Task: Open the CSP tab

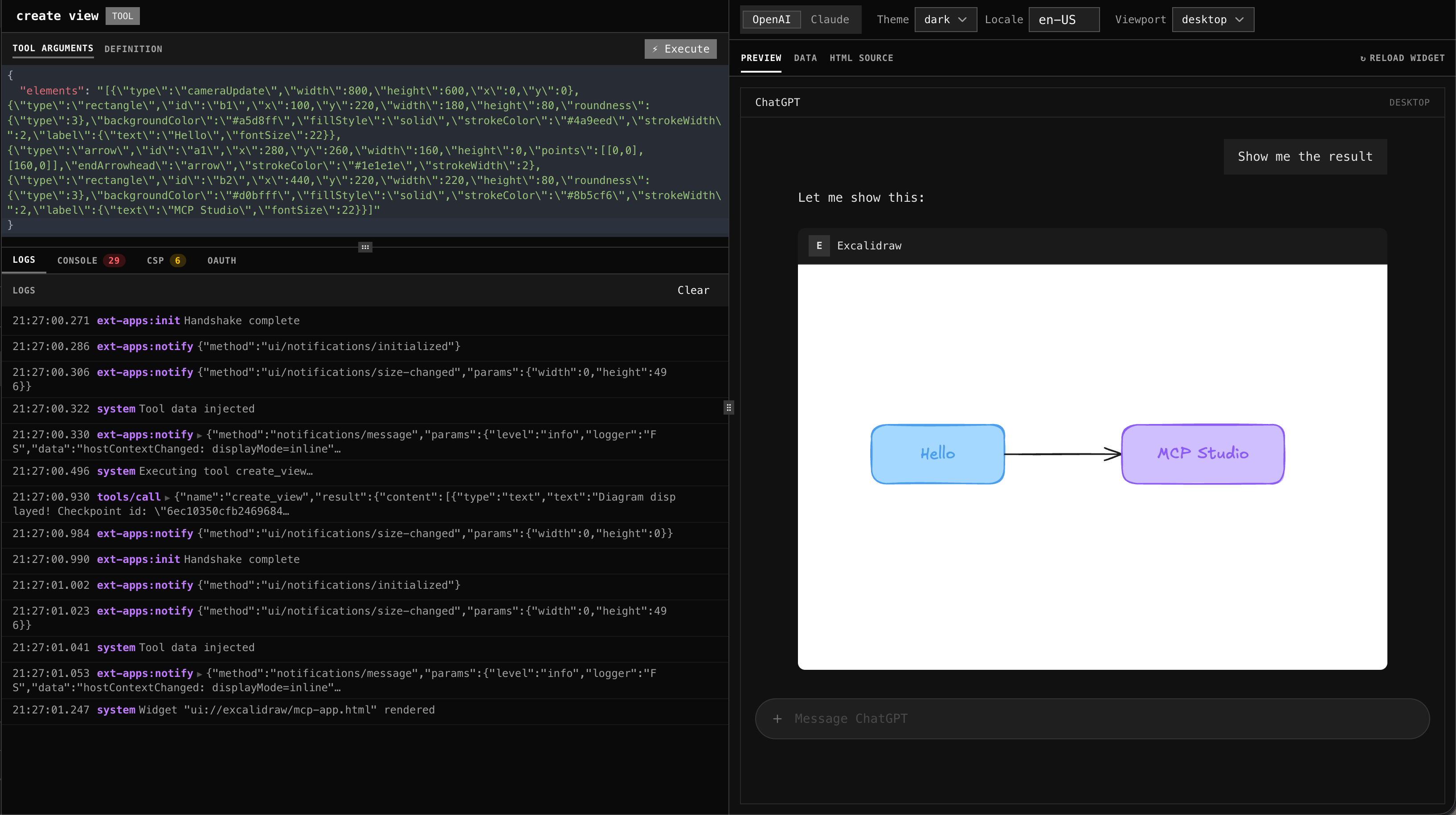Action: 166,261
